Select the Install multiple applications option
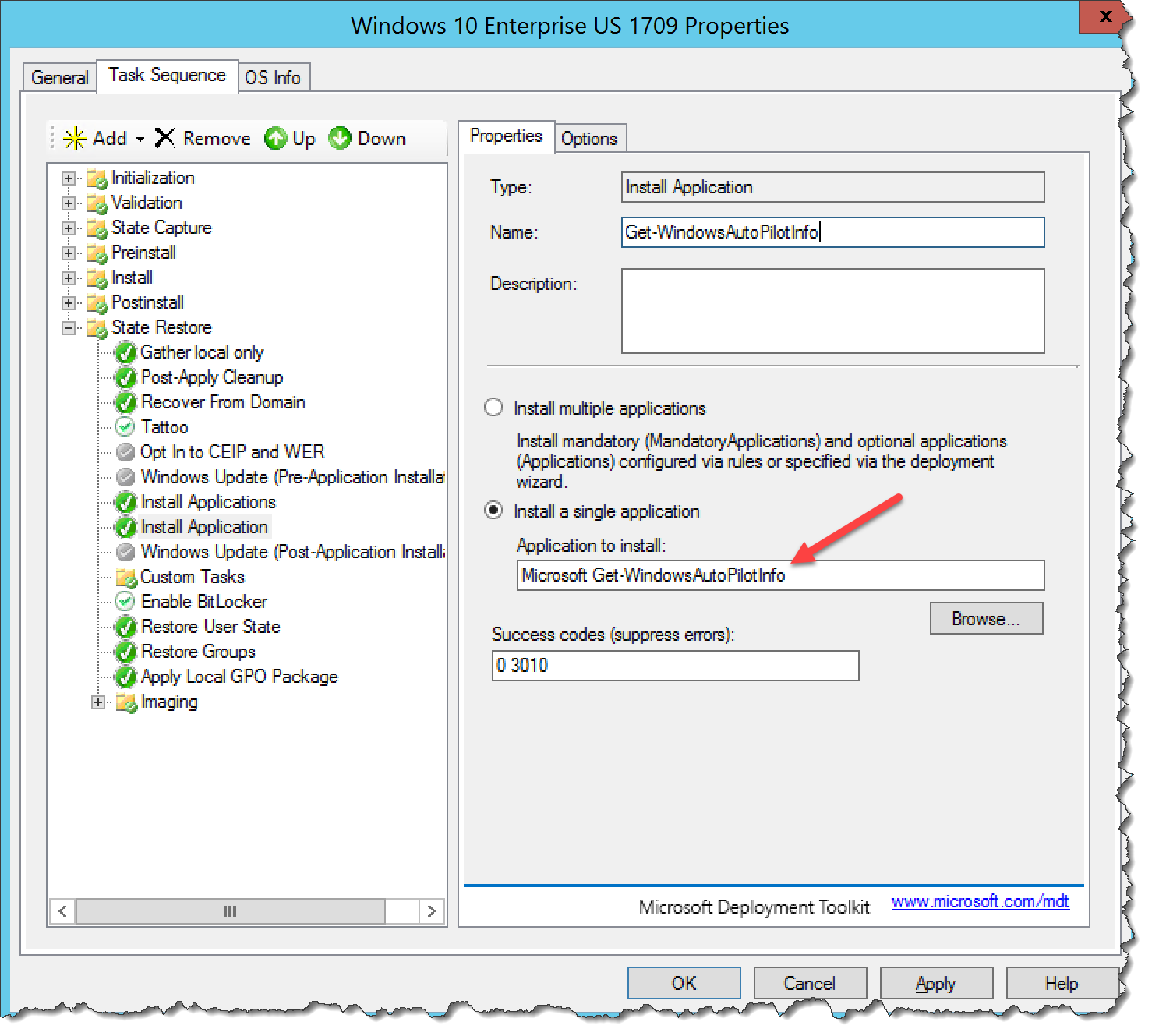 click(x=493, y=407)
